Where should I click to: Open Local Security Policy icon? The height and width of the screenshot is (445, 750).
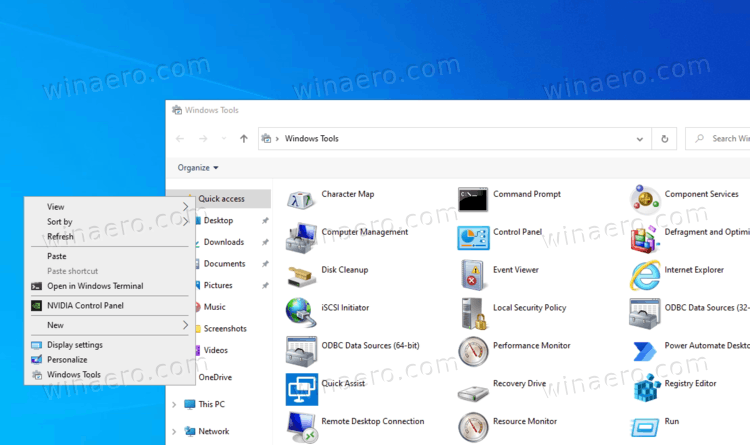click(x=474, y=313)
